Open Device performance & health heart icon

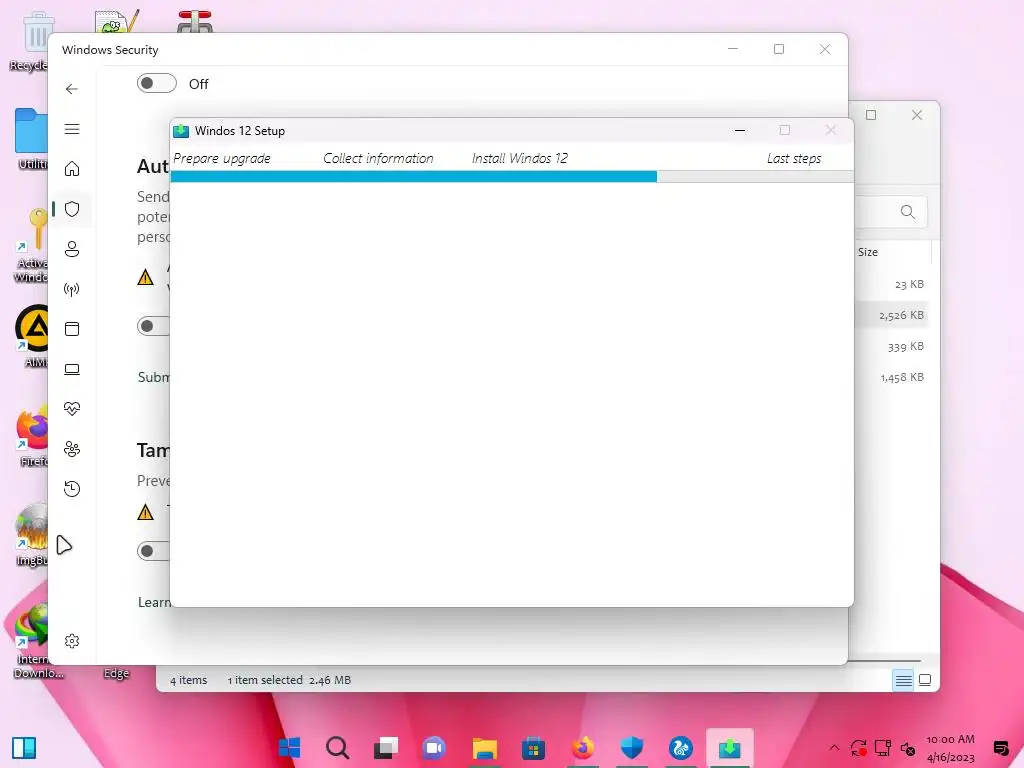72,409
